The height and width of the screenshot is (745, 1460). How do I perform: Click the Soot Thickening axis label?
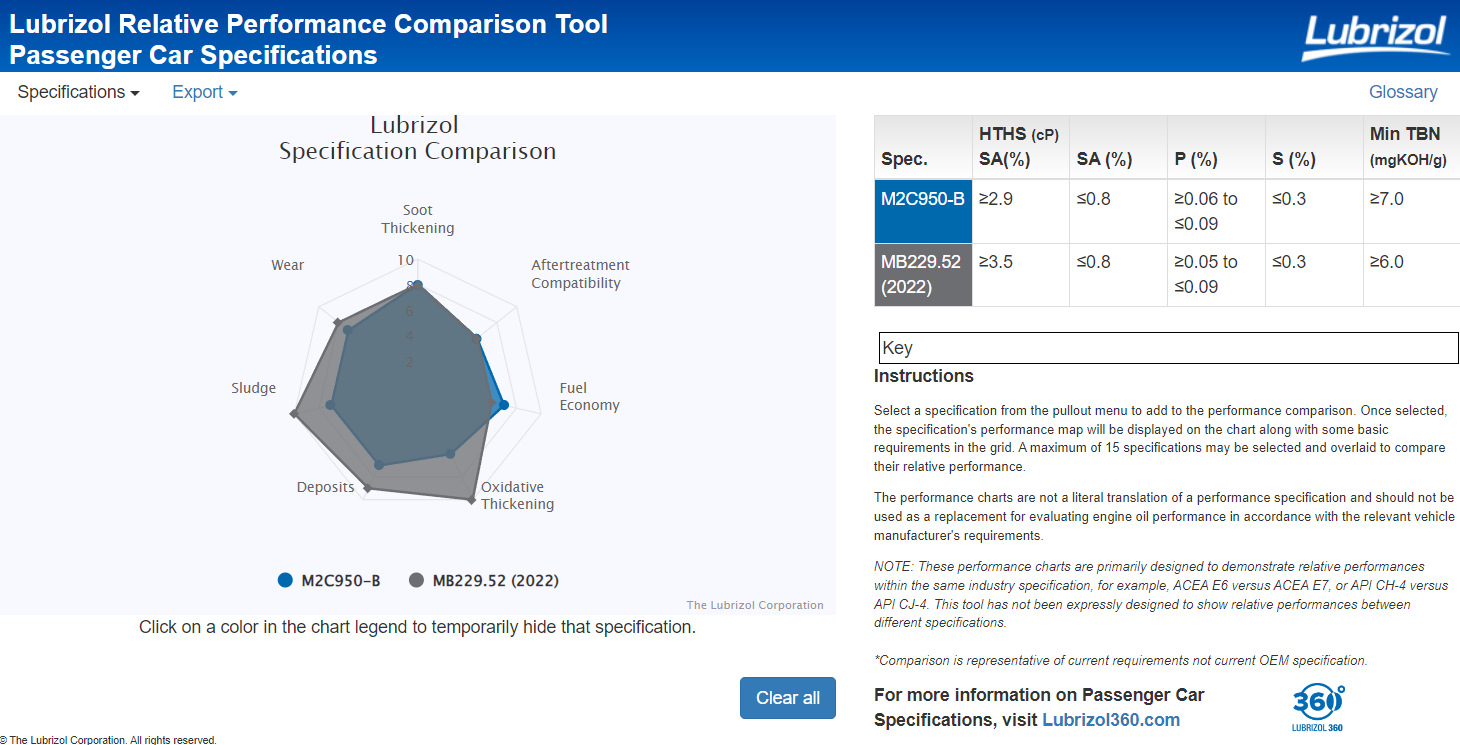click(x=417, y=219)
